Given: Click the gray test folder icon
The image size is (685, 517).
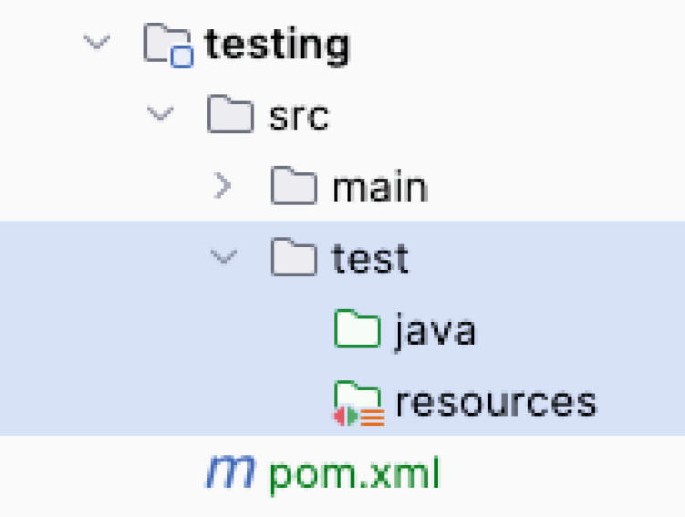Looking at the screenshot, I should point(294,257).
